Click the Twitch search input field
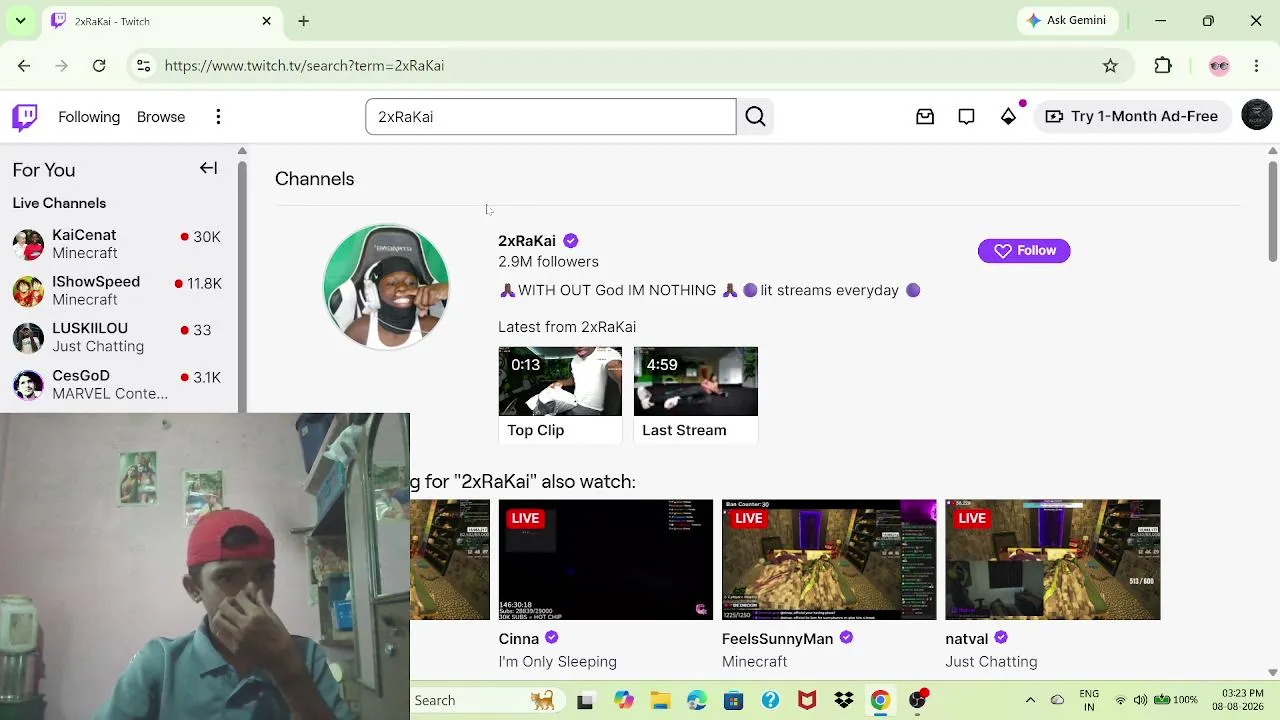1280x720 pixels. [551, 117]
